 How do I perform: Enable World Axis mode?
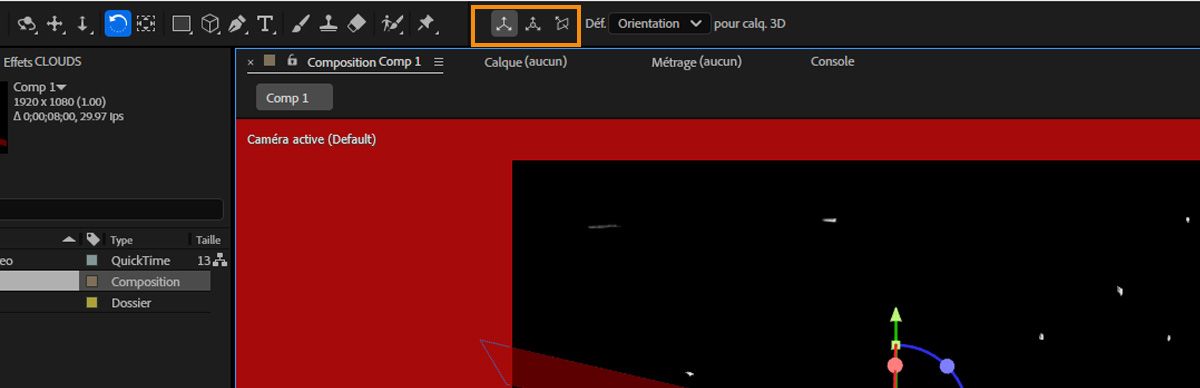pyautogui.click(x=534, y=23)
